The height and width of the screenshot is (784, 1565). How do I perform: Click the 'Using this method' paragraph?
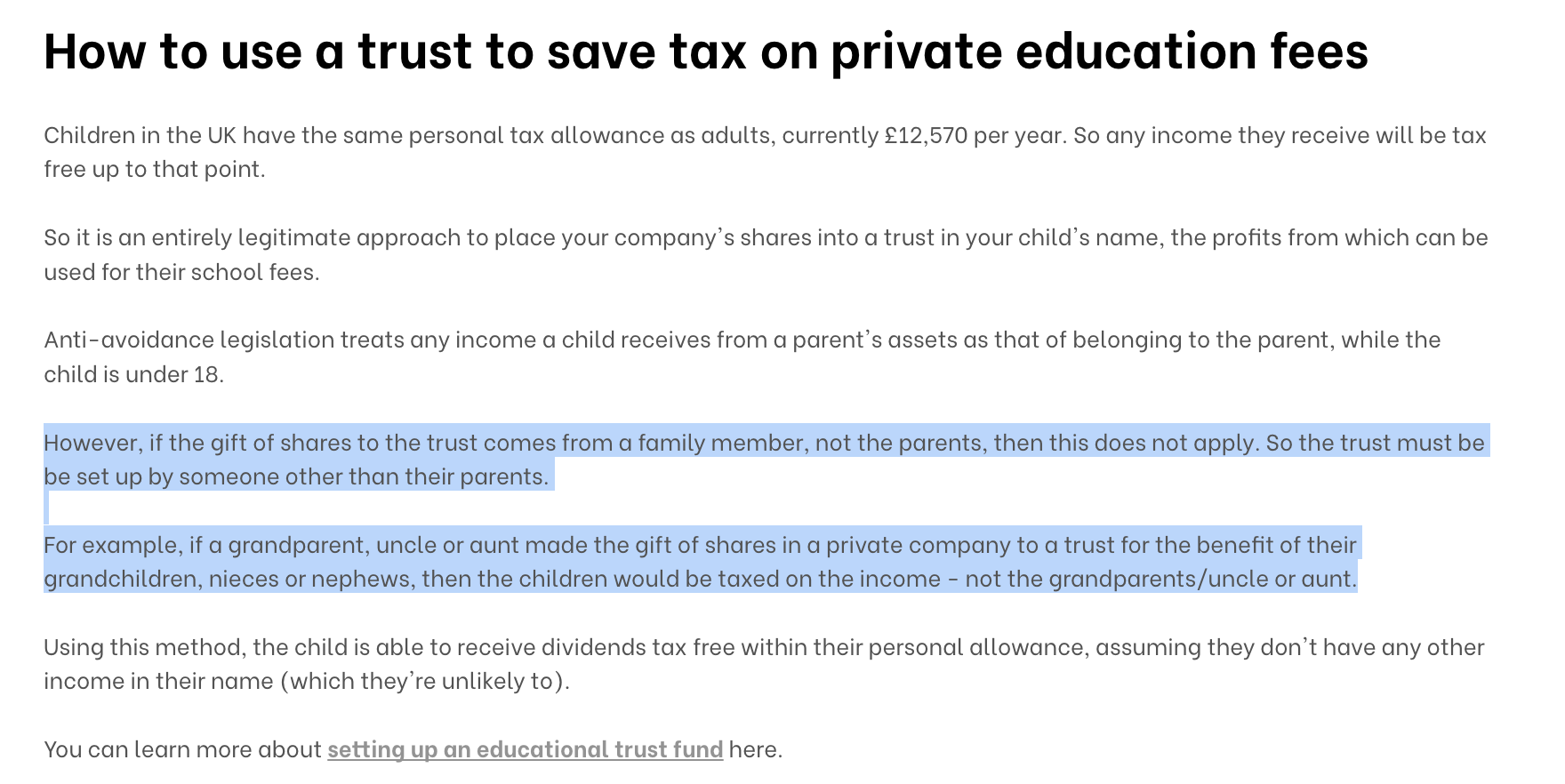pos(764,664)
